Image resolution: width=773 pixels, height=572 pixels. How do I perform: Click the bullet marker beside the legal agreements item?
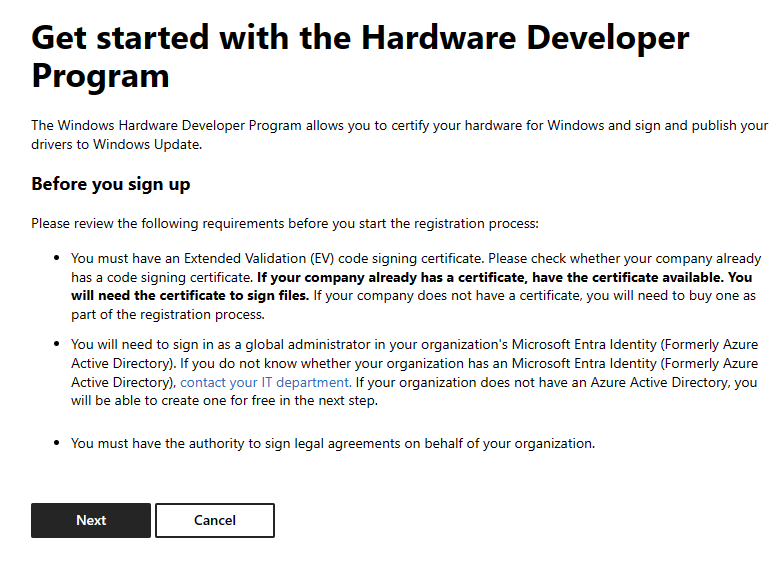coord(57,443)
